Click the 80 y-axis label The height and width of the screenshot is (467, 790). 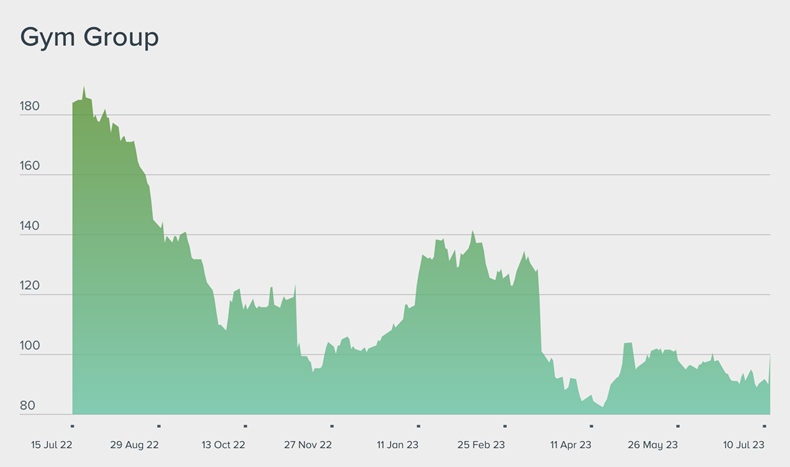(30, 406)
